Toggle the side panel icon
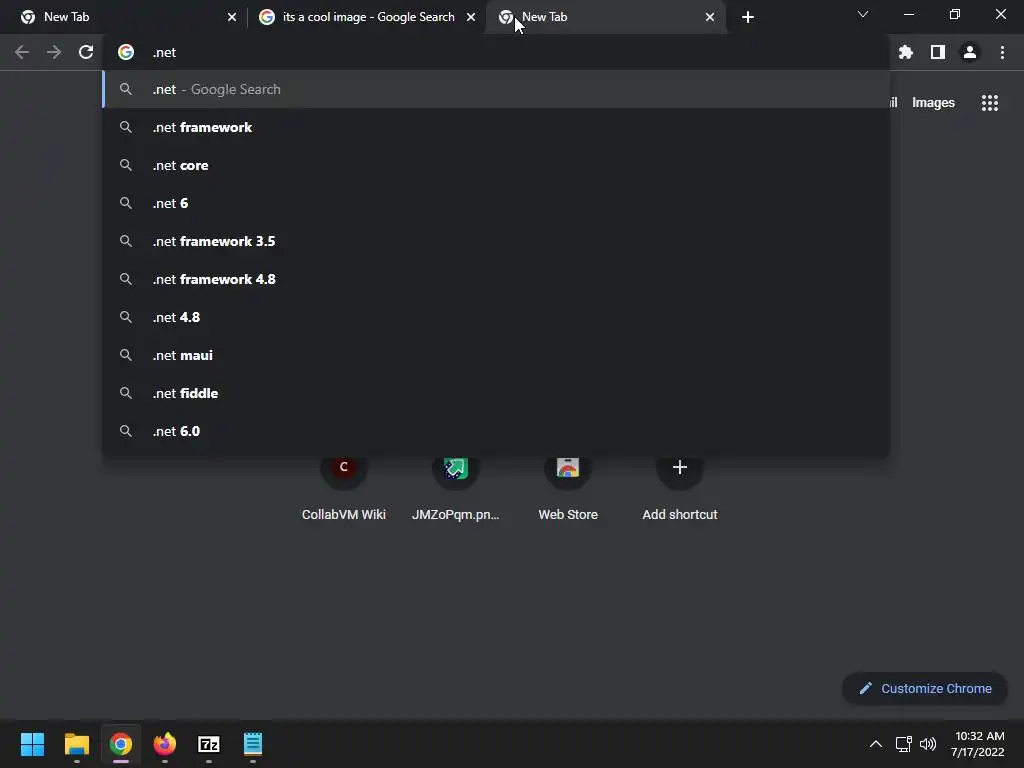This screenshot has height=768, width=1024. 938,52
